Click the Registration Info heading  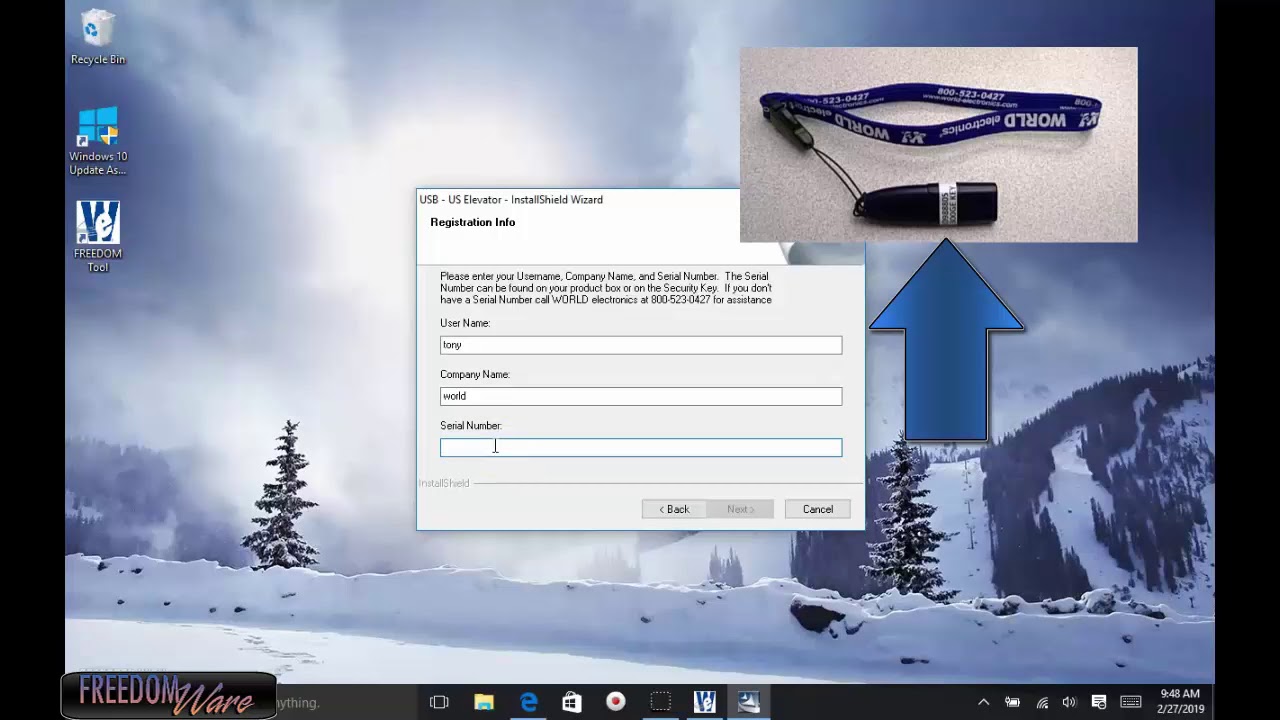473,222
